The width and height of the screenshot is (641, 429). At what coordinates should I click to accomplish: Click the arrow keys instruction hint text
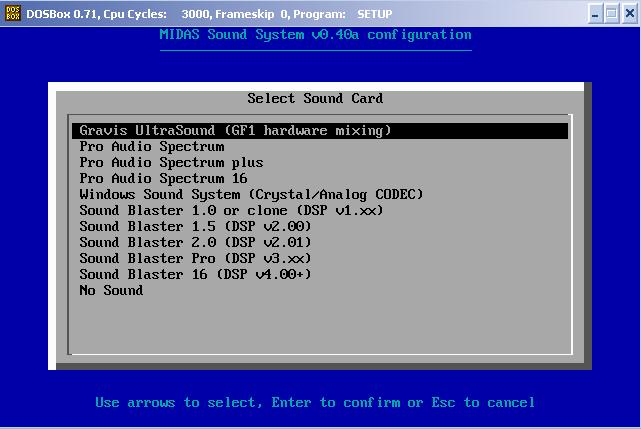point(315,403)
